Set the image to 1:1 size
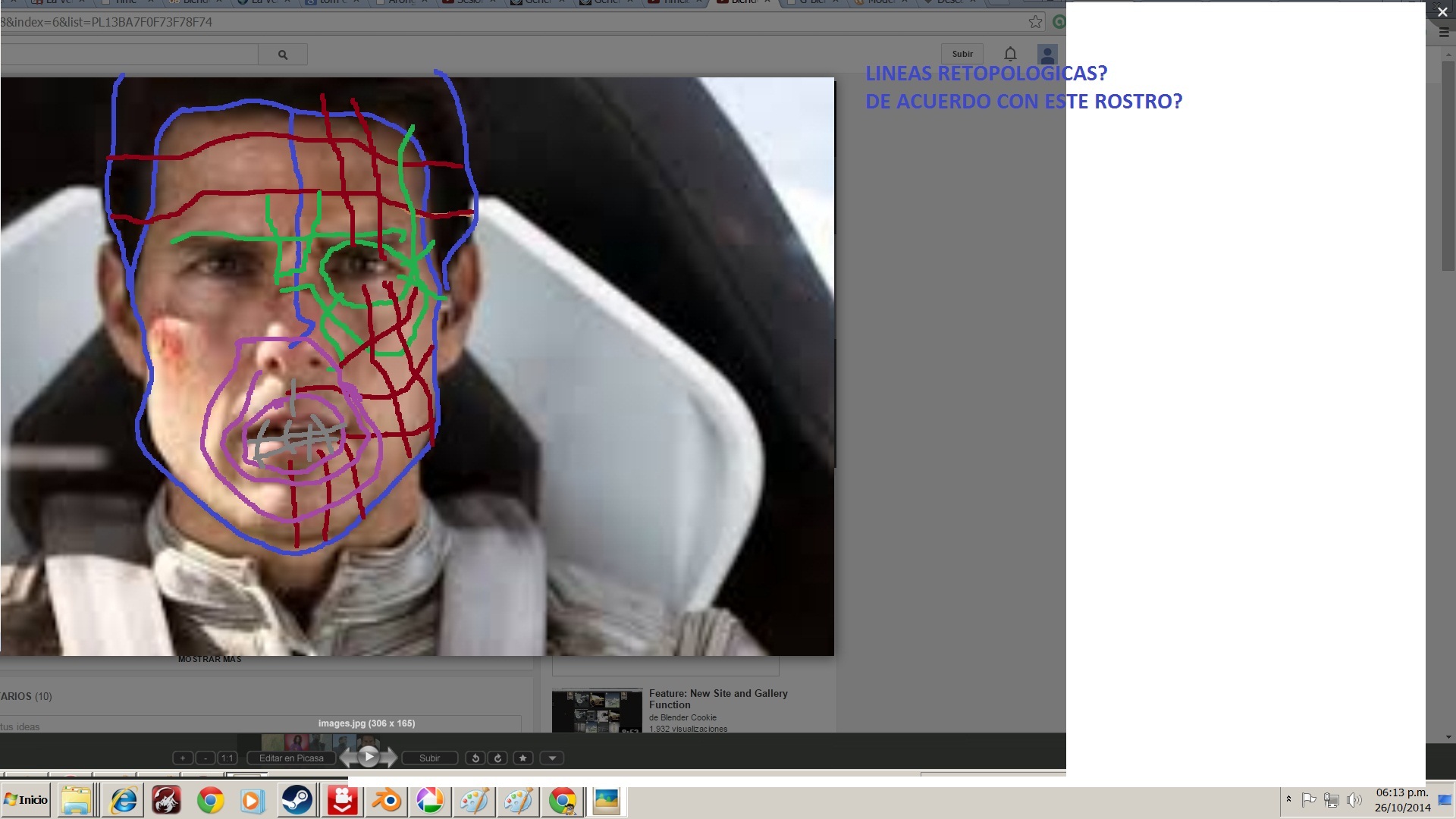 [x=227, y=758]
